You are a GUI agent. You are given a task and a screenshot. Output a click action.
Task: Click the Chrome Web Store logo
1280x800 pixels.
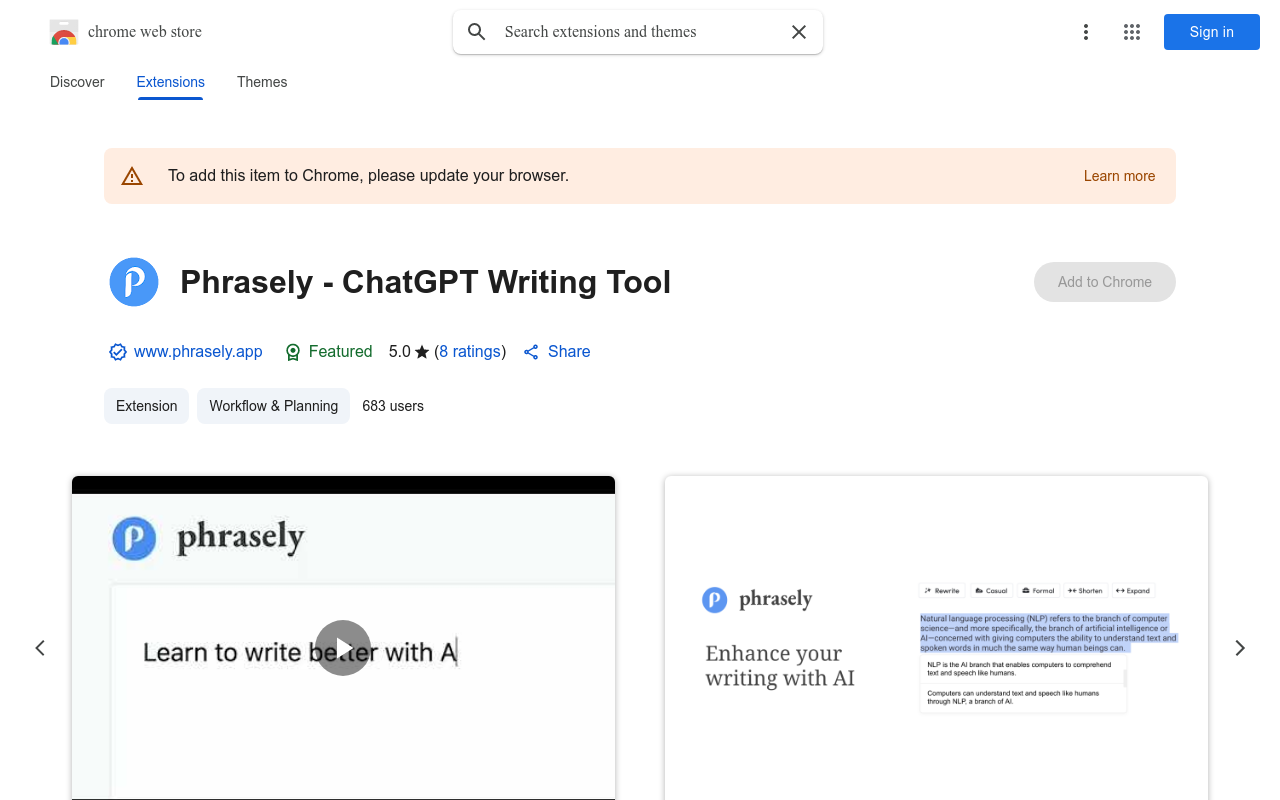coord(64,32)
